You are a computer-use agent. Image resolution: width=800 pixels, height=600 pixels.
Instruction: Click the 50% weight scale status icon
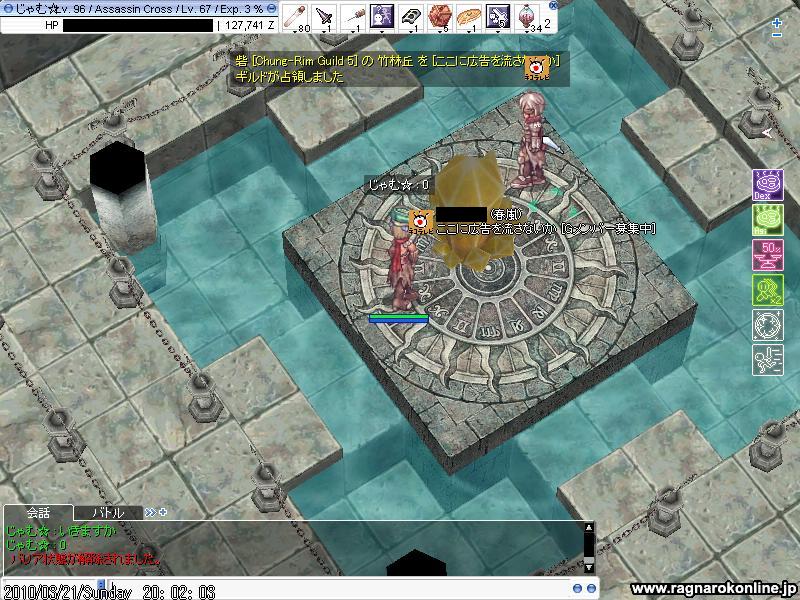click(768, 255)
